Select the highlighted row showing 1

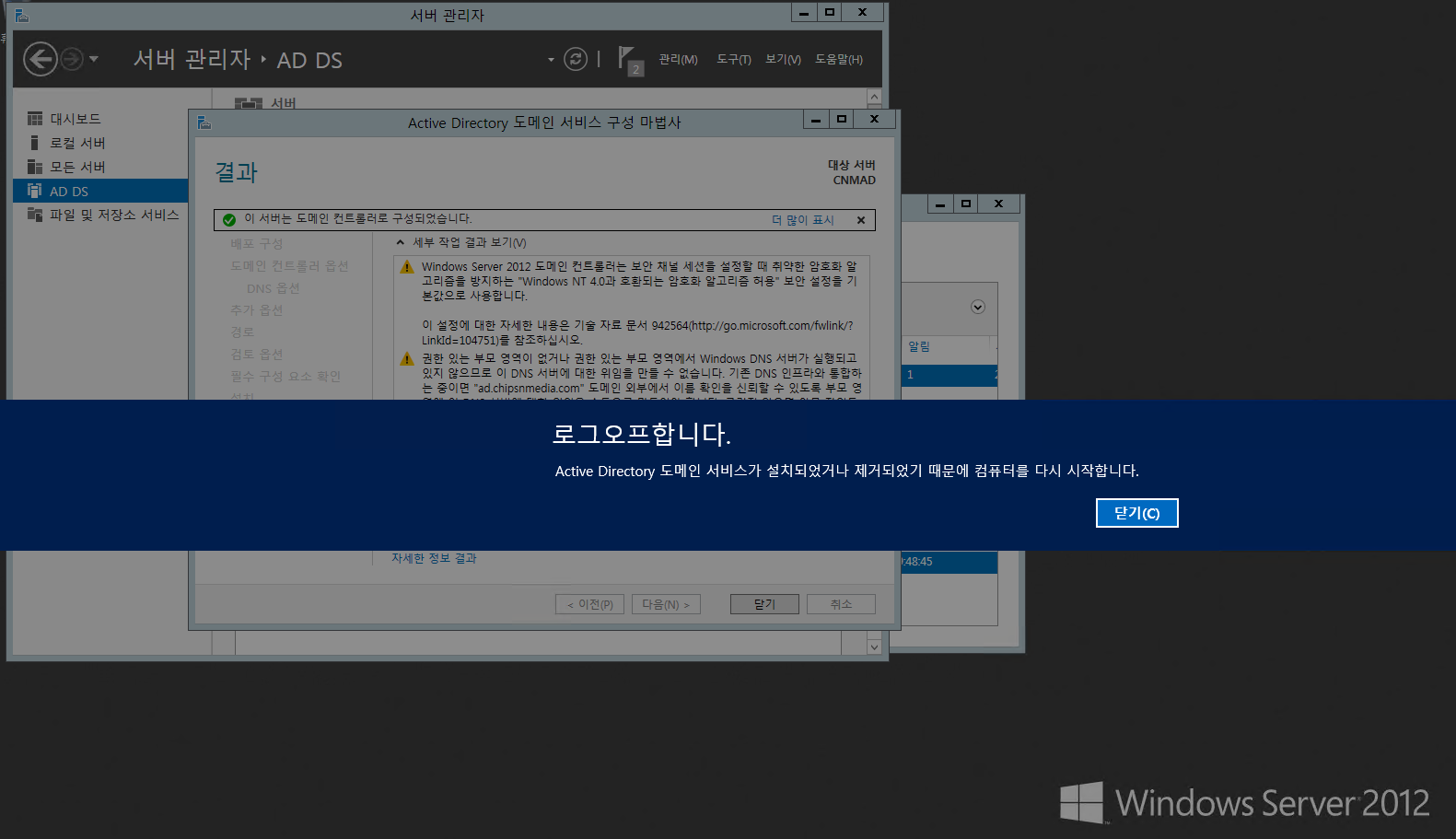[949, 375]
